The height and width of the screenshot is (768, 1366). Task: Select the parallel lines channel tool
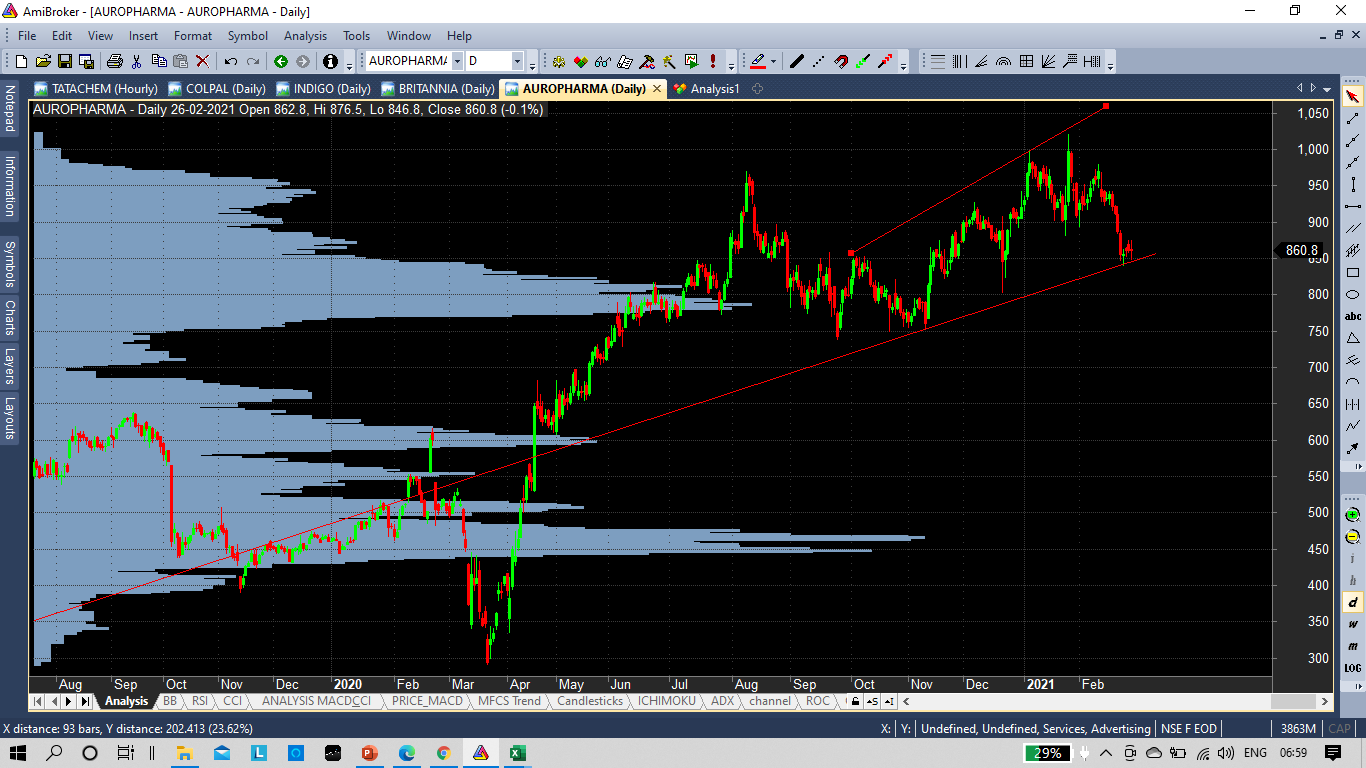point(1352,228)
